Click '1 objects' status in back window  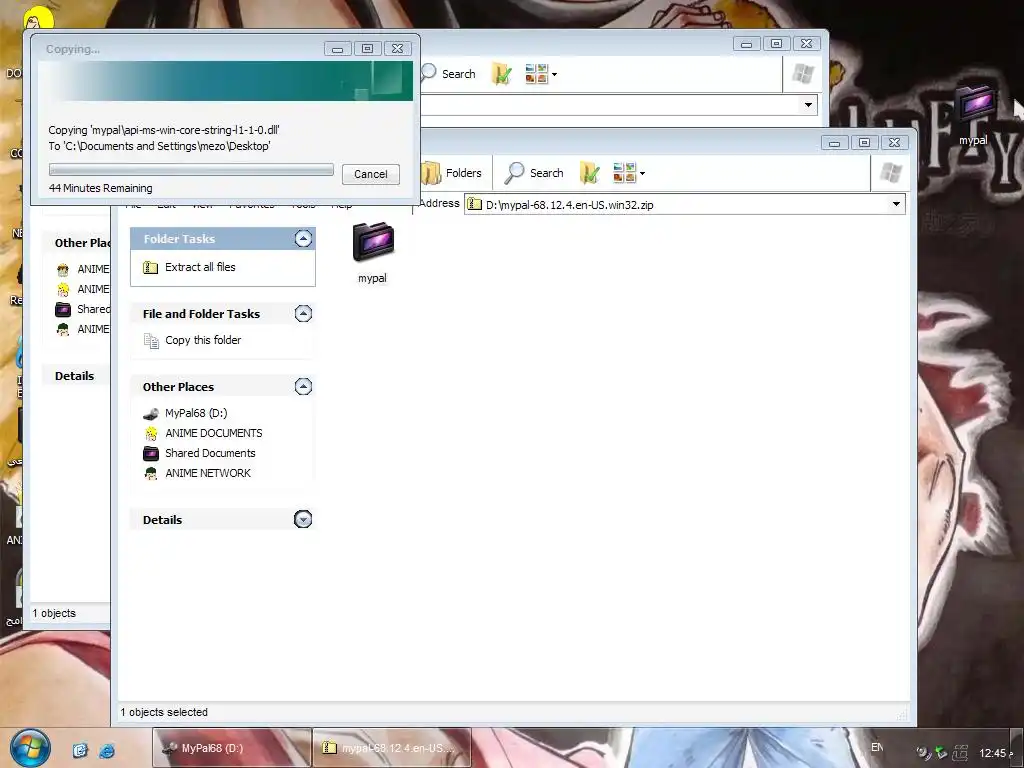point(54,613)
